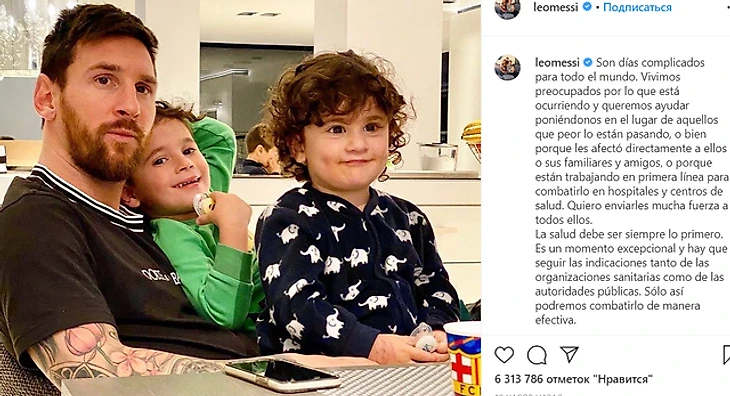Like the post with the heart icon

pos(504,355)
